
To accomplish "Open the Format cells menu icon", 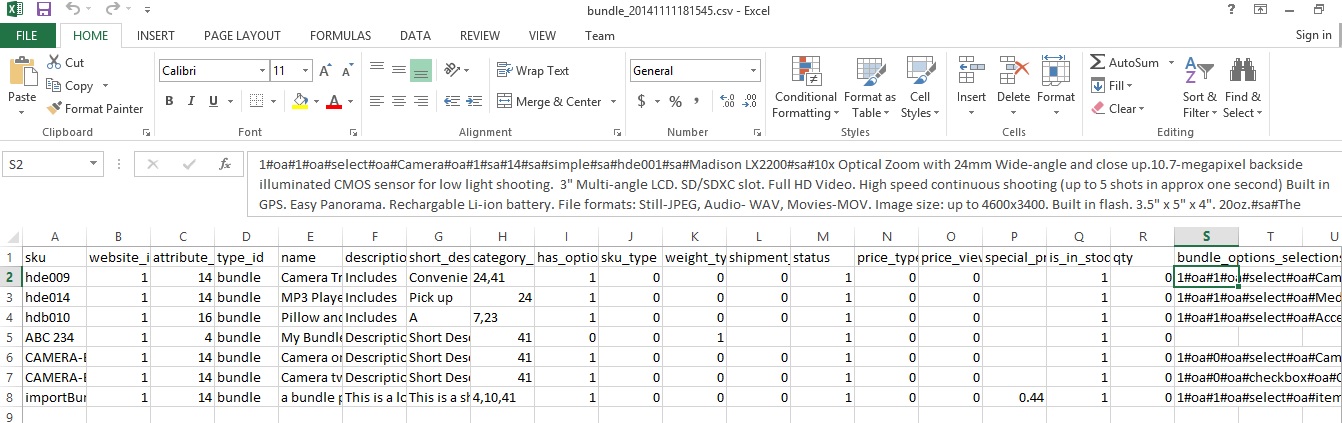I will [x=1055, y=71].
